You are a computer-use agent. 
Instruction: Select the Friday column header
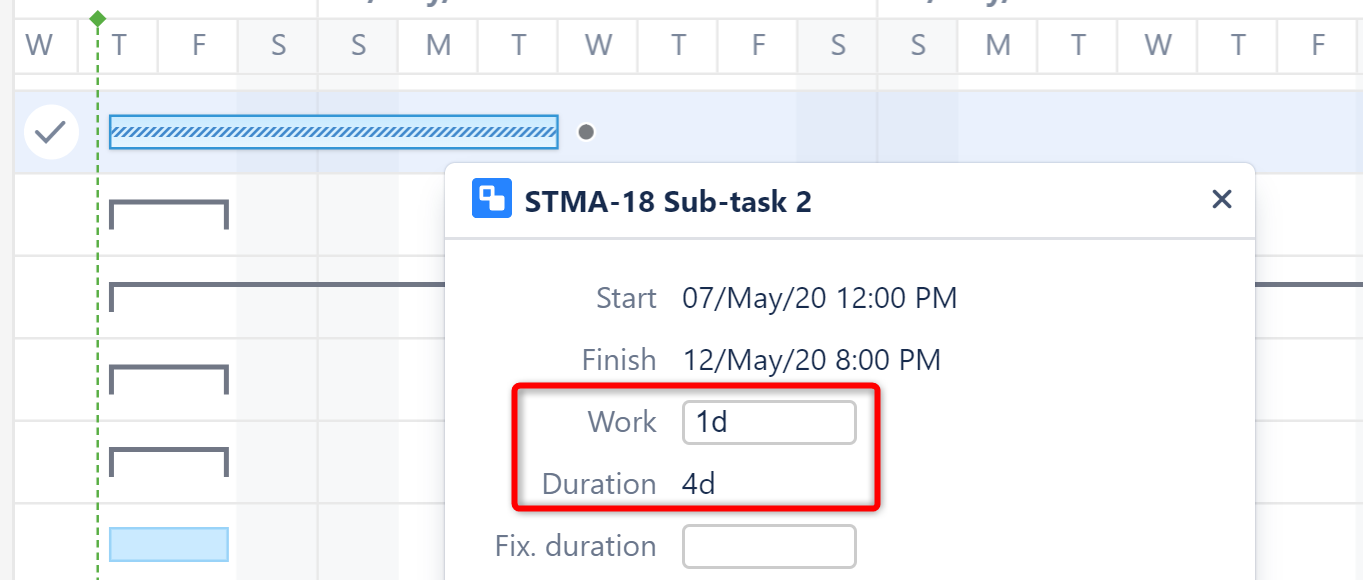pyautogui.click(x=197, y=44)
